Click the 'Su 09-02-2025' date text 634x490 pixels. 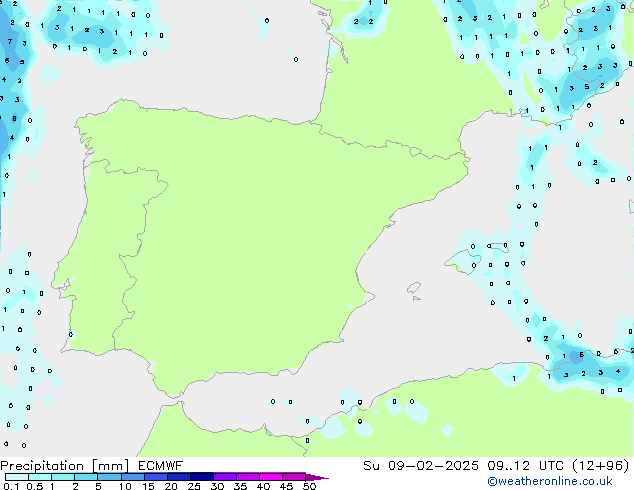coord(421,466)
